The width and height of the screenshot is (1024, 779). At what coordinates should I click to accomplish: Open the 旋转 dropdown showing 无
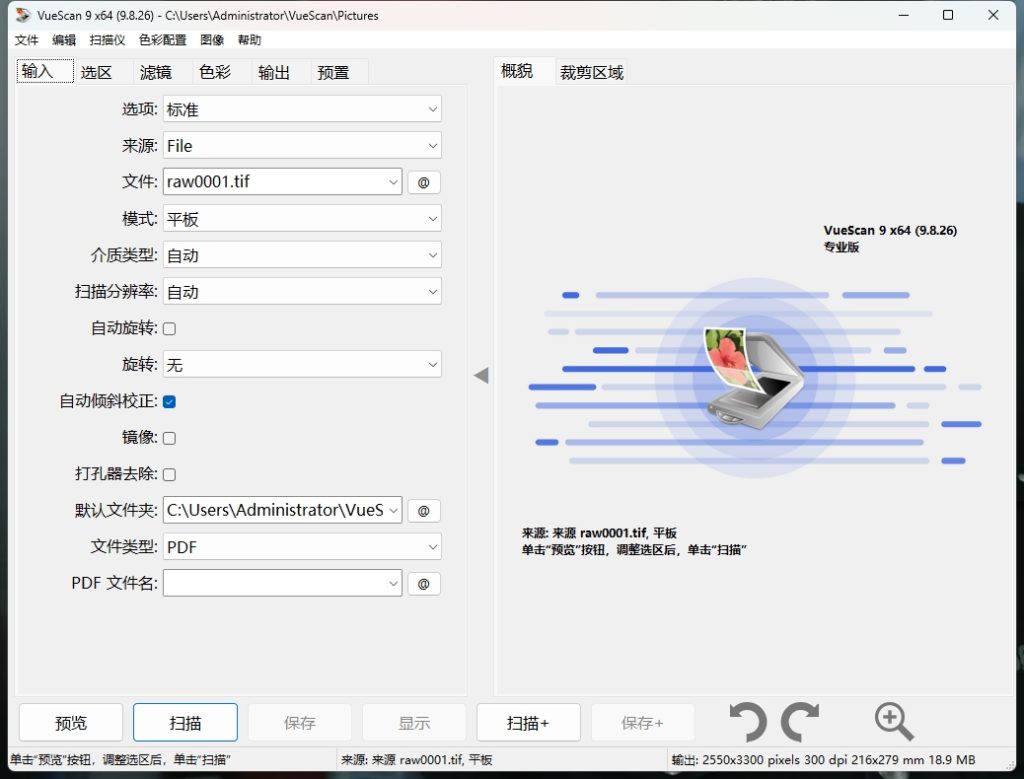click(302, 364)
